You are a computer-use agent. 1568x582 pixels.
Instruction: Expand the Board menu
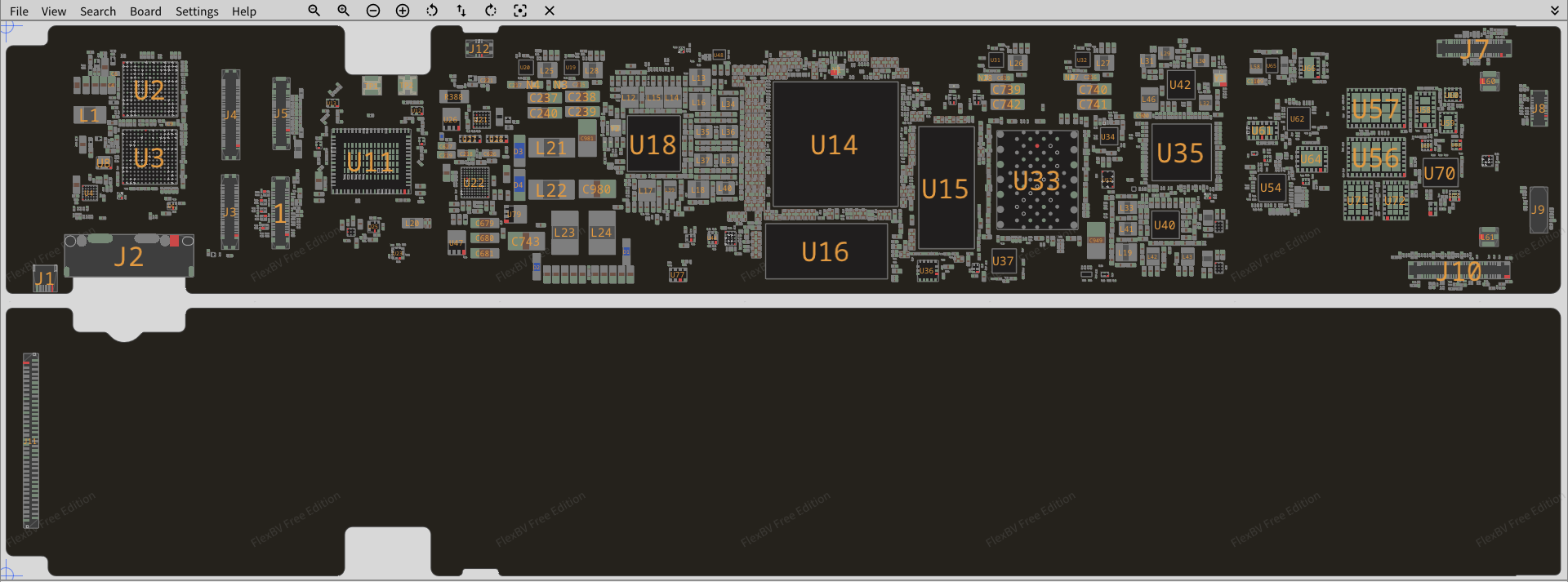(145, 11)
